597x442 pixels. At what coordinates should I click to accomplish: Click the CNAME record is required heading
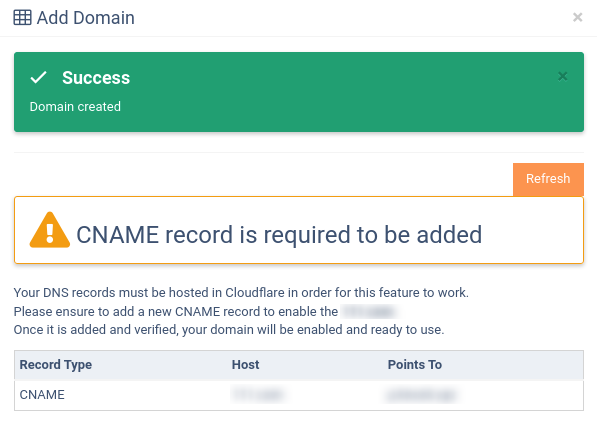tap(279, 235)
